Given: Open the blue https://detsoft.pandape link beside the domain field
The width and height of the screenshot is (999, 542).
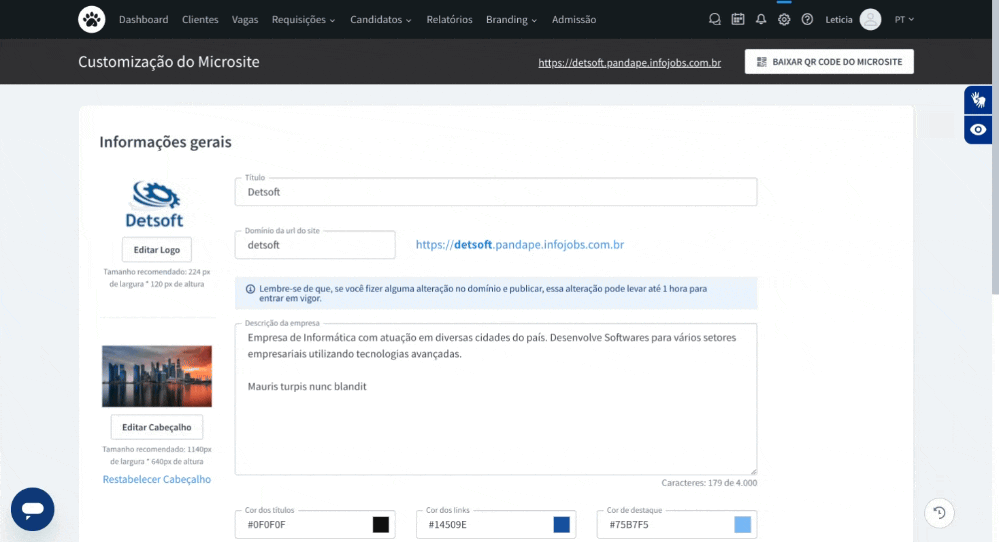Looking at the screenshot, I should coord(519,245).
